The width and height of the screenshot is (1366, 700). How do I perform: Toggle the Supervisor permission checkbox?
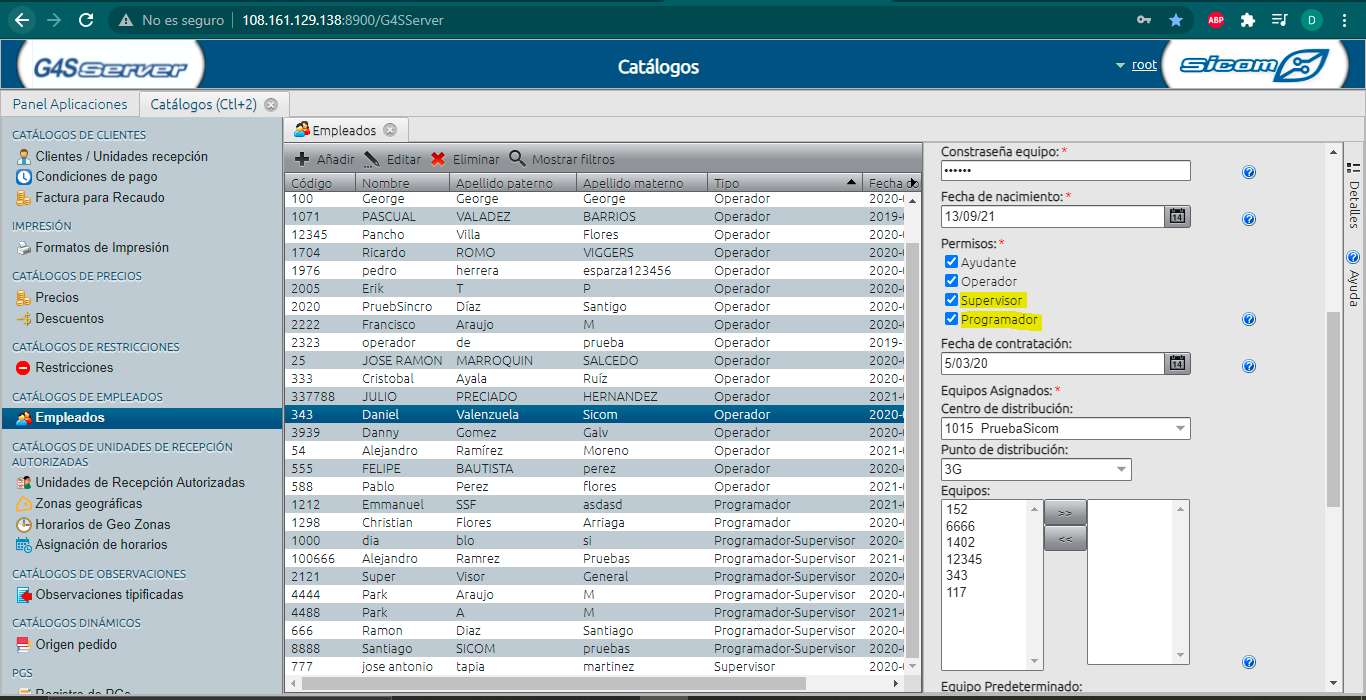952,300
